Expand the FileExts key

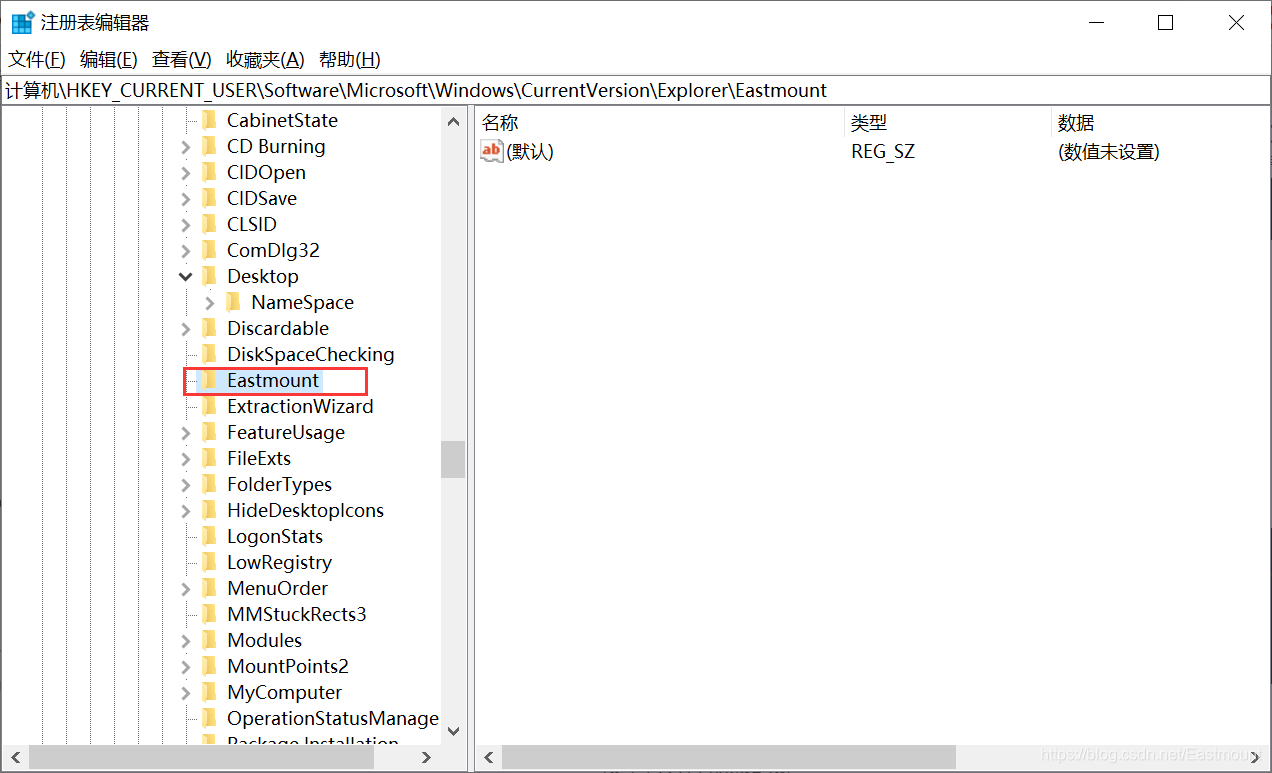coord(185,459)
